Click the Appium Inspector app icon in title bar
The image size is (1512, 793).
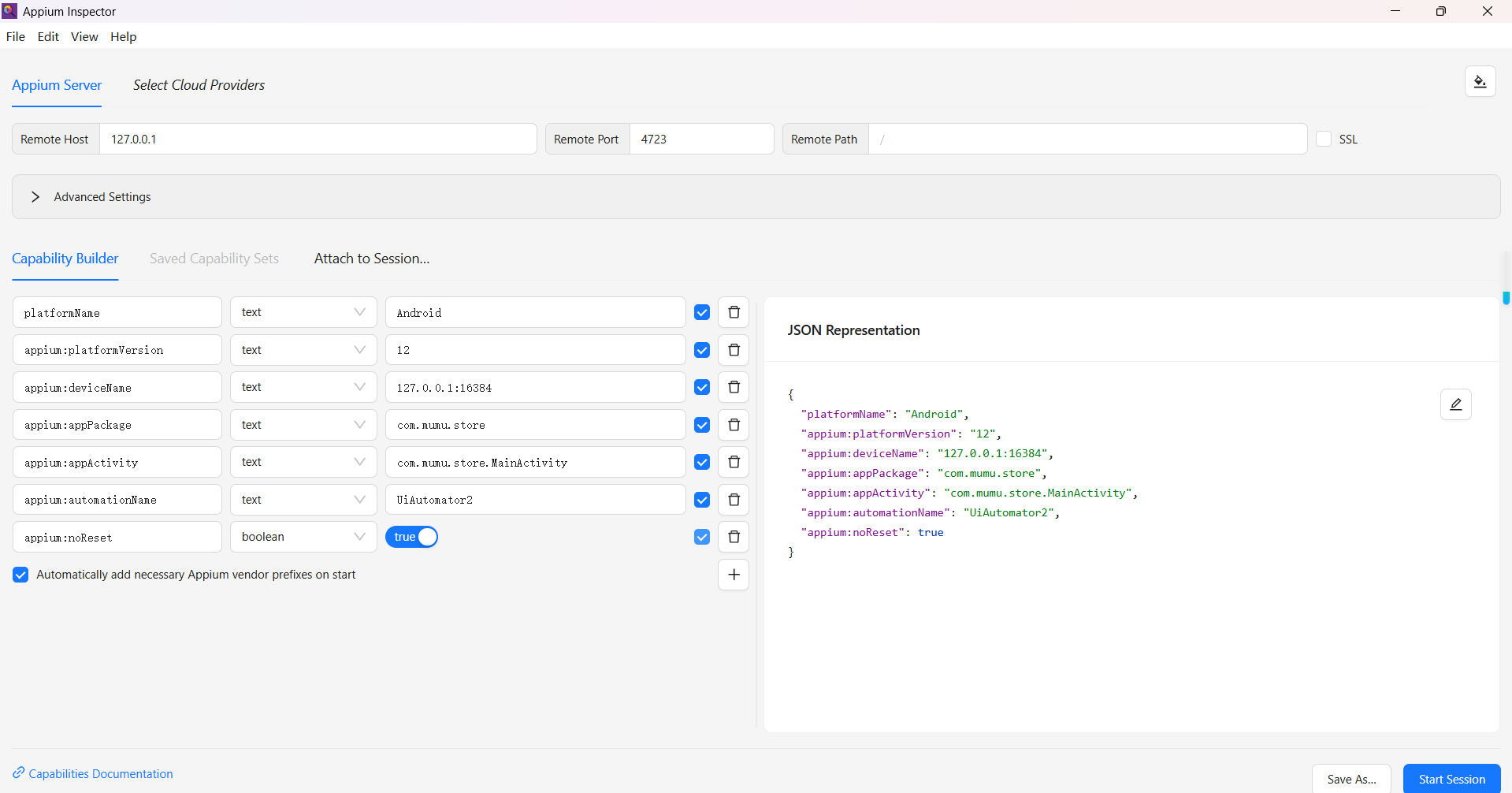[x=9, y=11]
